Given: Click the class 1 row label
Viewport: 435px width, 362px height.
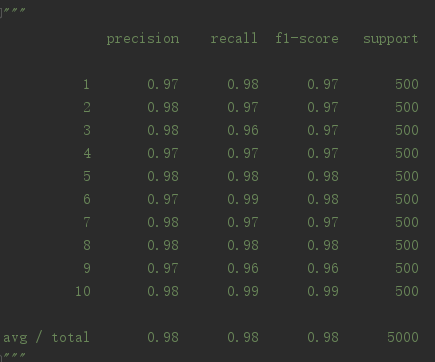Looking at the screenshot, I should 86,84.
